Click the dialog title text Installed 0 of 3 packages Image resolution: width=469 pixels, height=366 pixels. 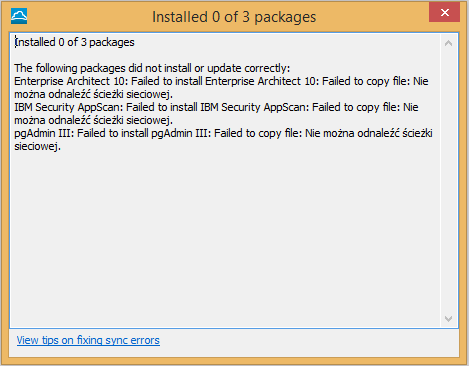pos(234,17)
